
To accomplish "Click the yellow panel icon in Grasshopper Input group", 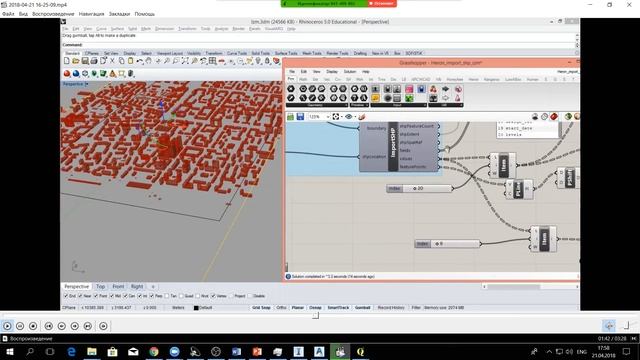I will coord(375,98).
